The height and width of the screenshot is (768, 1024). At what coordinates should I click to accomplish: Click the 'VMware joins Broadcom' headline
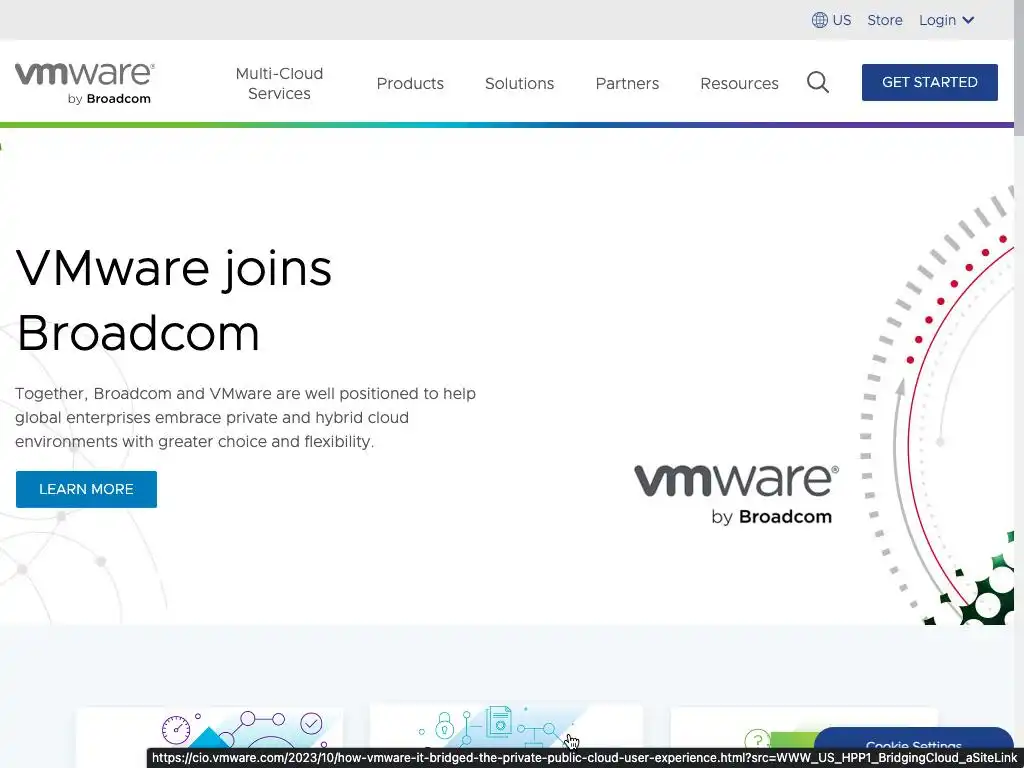pyautogui.click(x=174, y=300)
